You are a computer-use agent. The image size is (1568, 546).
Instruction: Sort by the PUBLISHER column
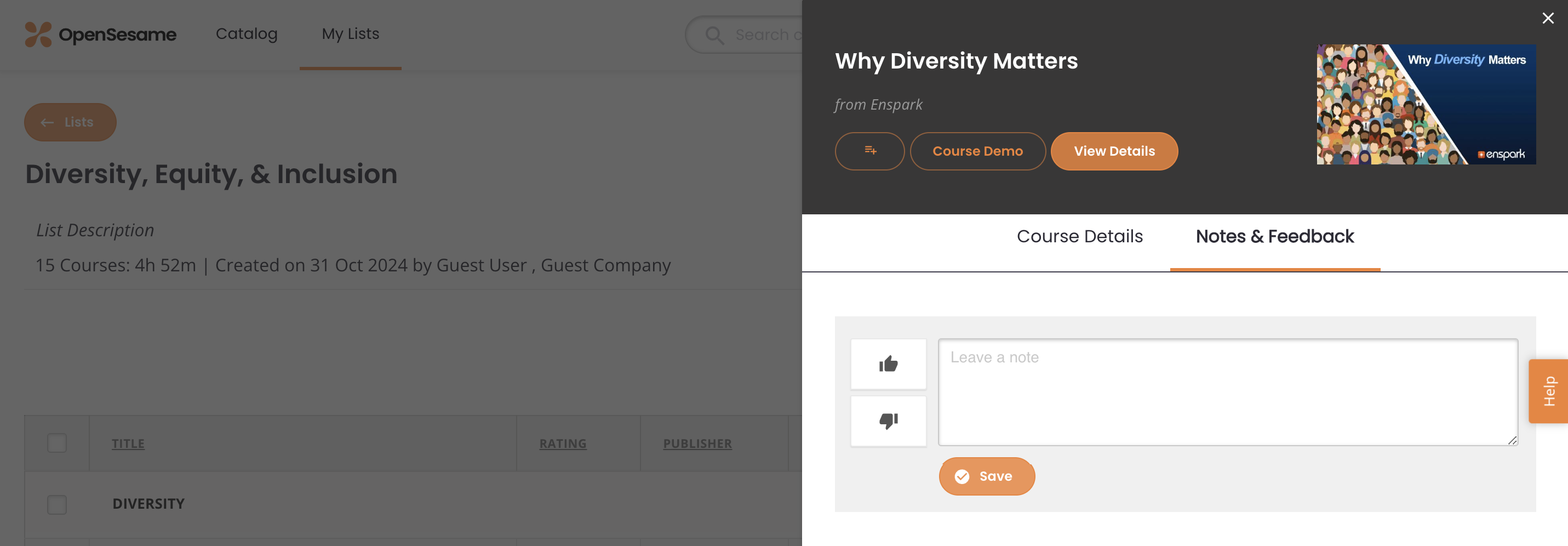point(697,443)
